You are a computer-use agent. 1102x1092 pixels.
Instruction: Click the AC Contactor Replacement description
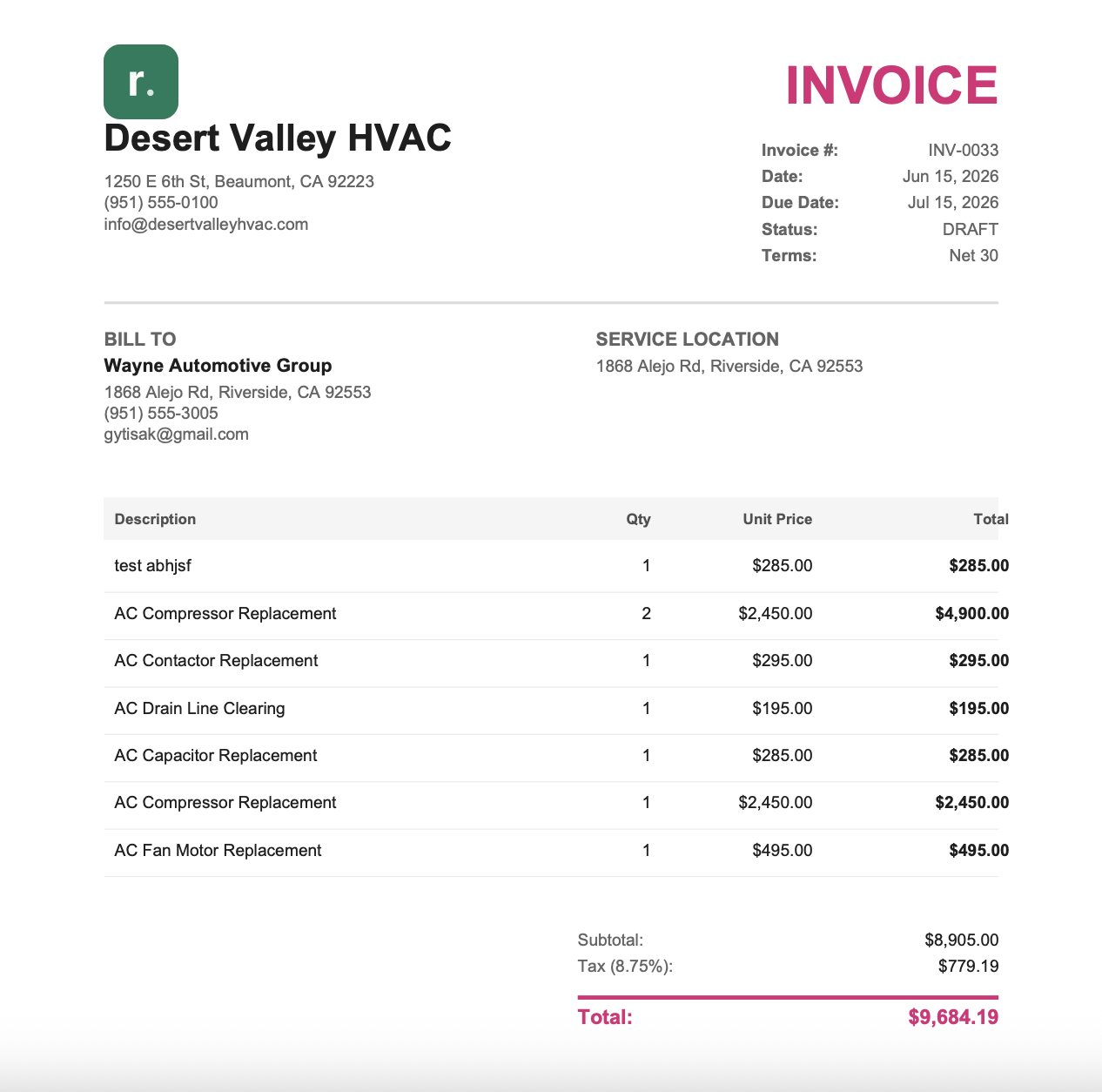coord(216,661)
